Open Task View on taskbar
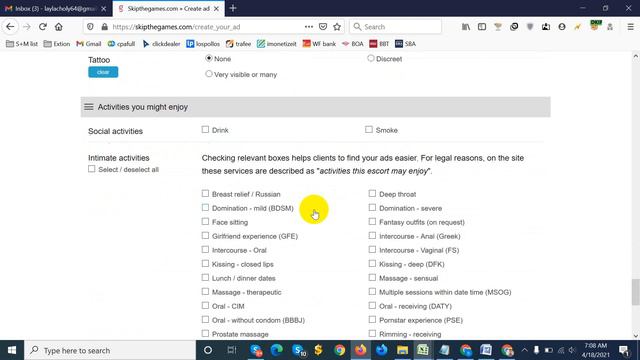This screenshot has height=360, width=640. point(232,350)
